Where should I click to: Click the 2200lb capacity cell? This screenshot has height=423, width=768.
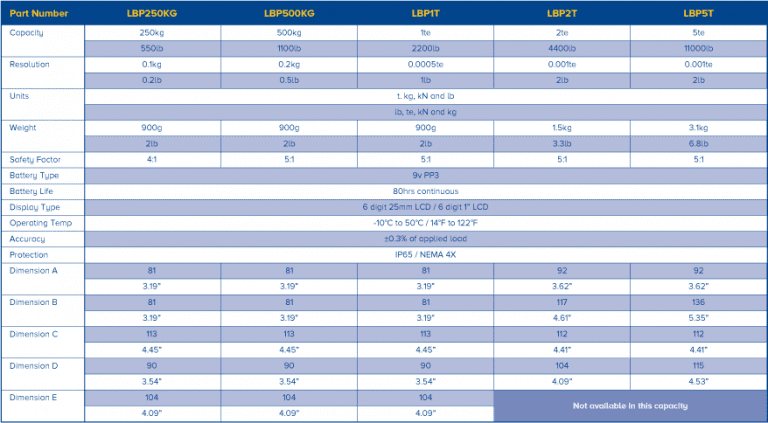425,48
